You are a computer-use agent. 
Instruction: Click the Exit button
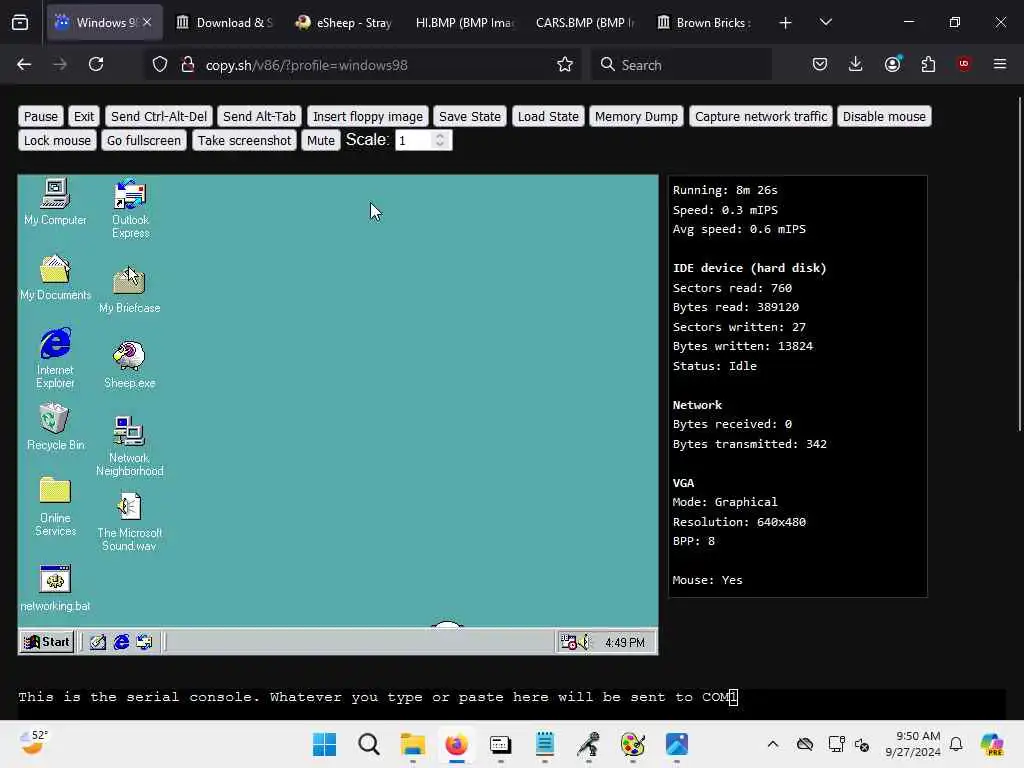pyautogui.click(x=84, y=116)
